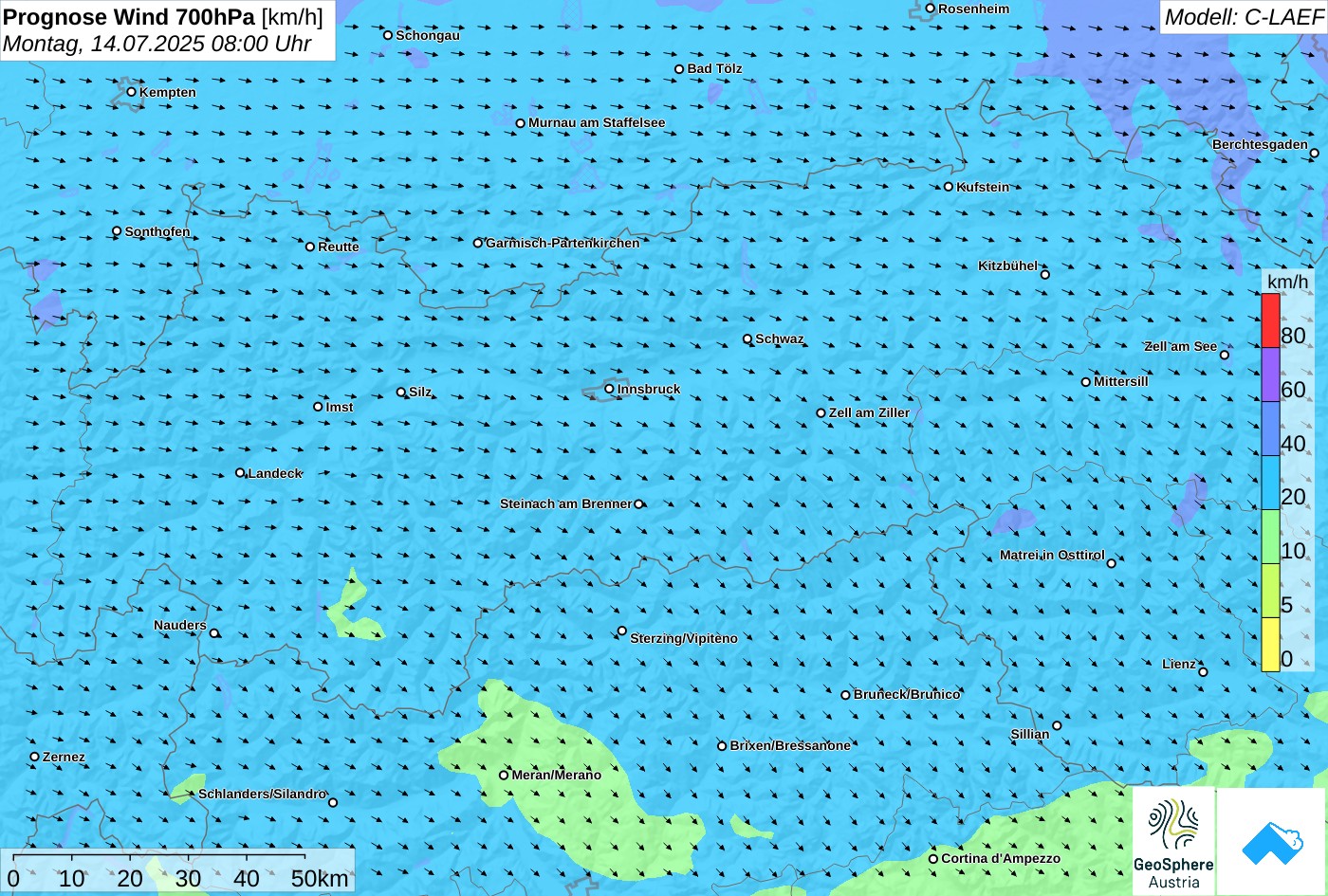Click the Schongau city marker
This screenshot has height=896, width=1328.
[x=387, y=35]
